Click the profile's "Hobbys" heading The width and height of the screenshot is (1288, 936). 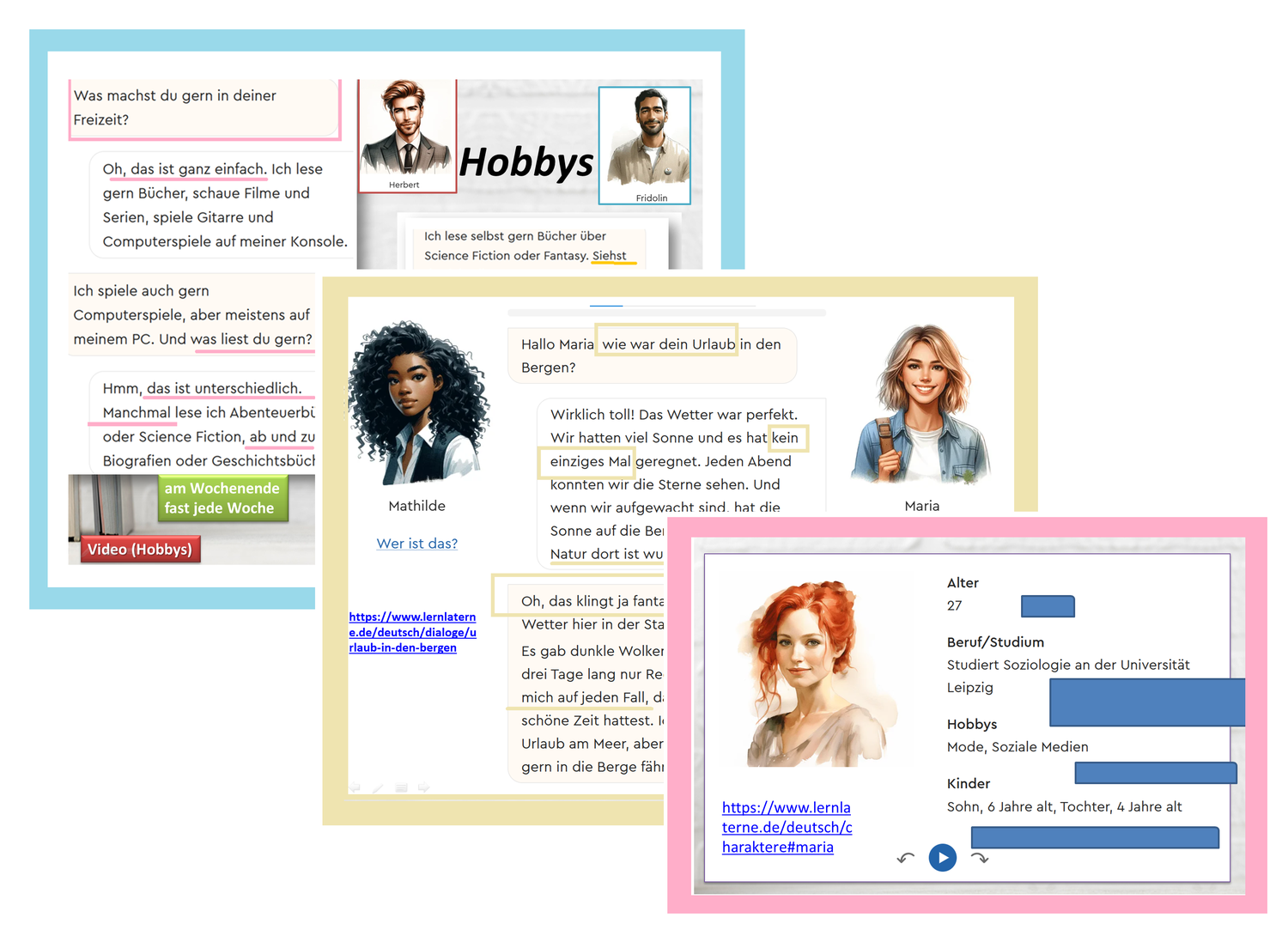coord(972,724)
